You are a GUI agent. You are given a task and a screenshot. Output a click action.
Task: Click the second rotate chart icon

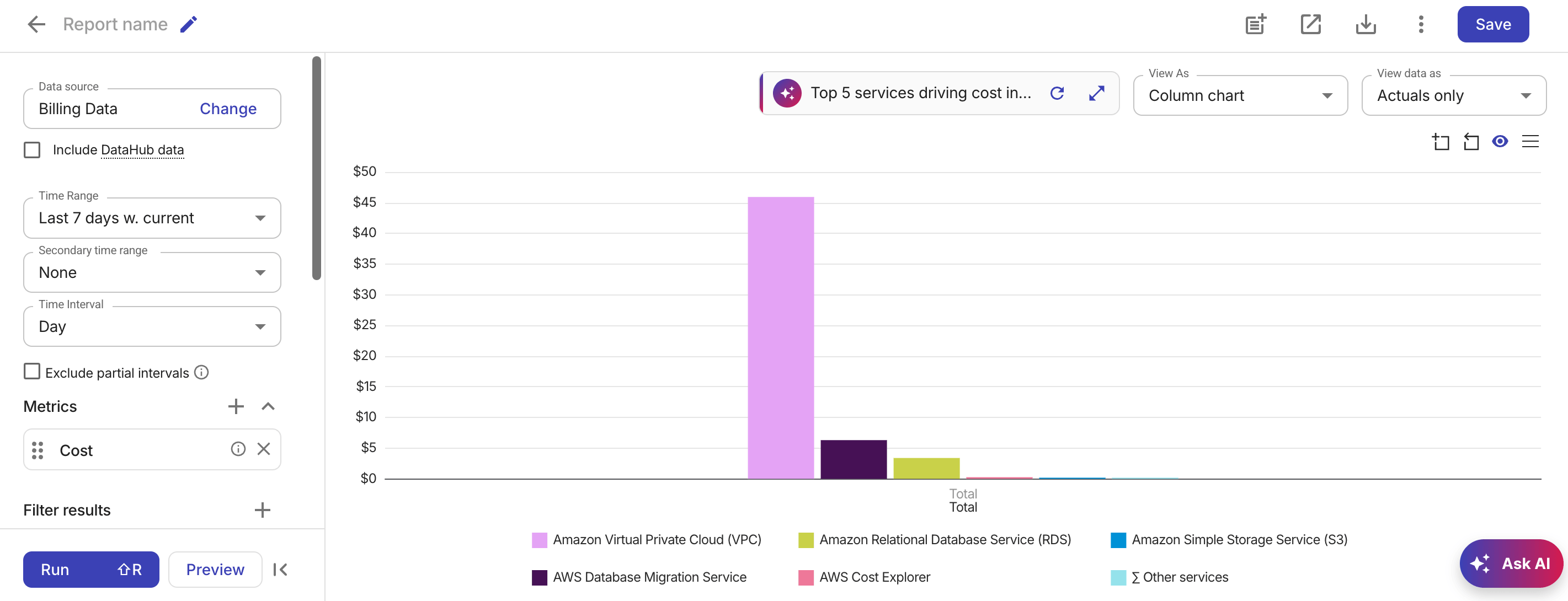(1470, 142)
